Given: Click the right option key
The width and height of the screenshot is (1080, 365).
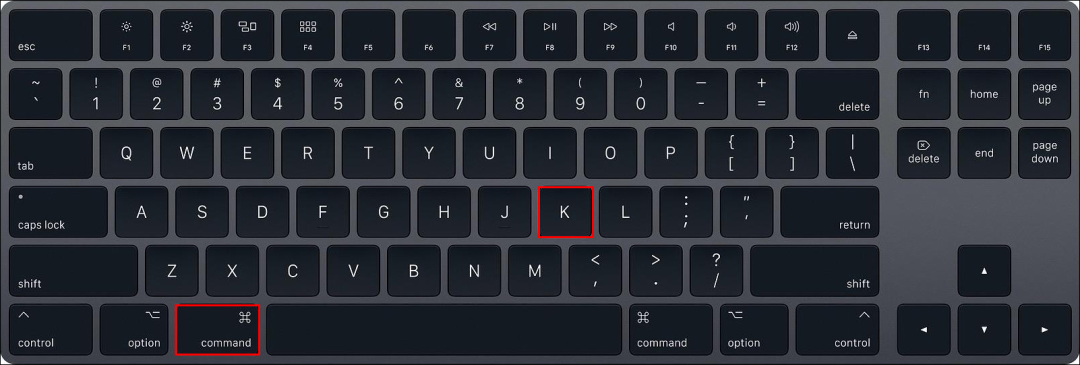Looking at the screenshot, I should [x=754, y=330].
